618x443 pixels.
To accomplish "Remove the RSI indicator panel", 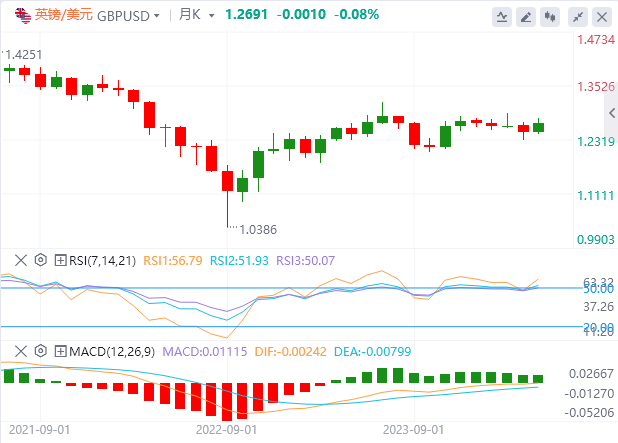I will pyautogui.click(x=20, y=260).
